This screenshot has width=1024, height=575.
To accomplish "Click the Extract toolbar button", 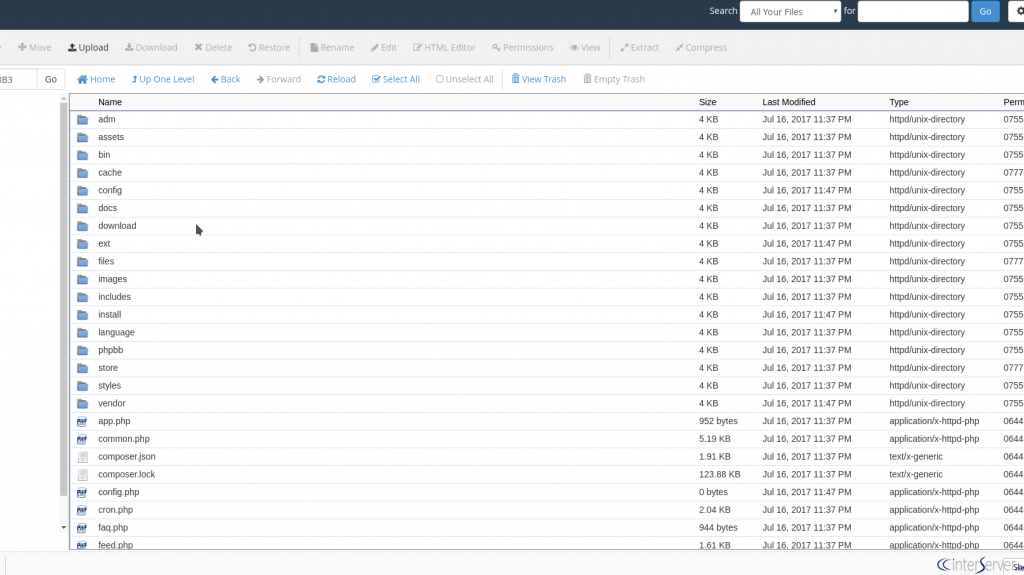I will 639,47.
